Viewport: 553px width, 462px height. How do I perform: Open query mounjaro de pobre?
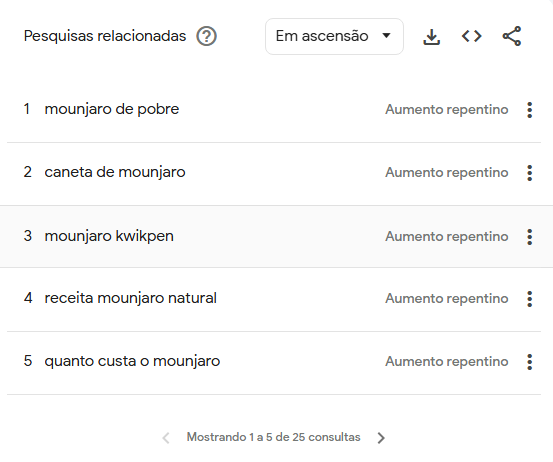pyautogui.click(x=111, y=109)
